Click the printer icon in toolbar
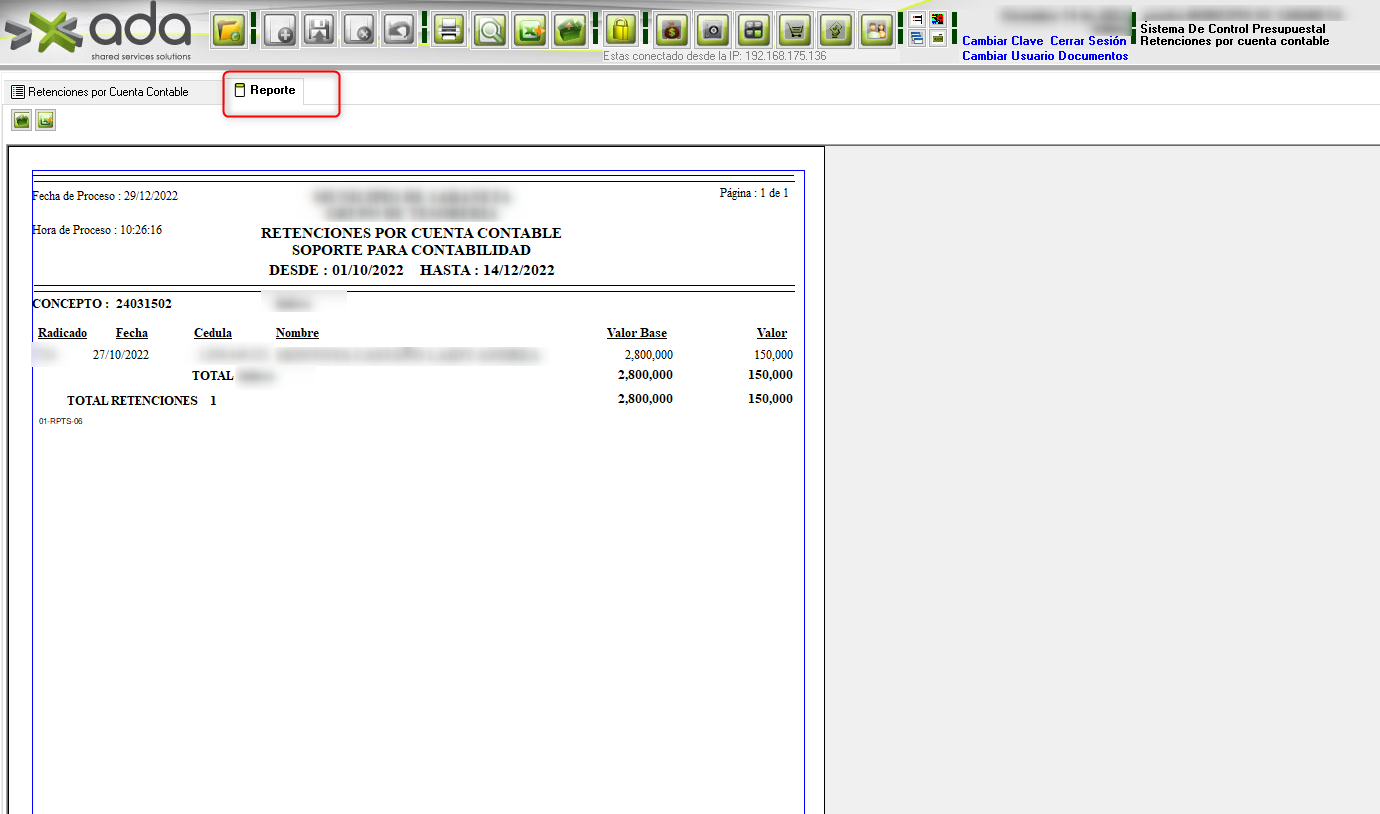 (x=449, y=30)
